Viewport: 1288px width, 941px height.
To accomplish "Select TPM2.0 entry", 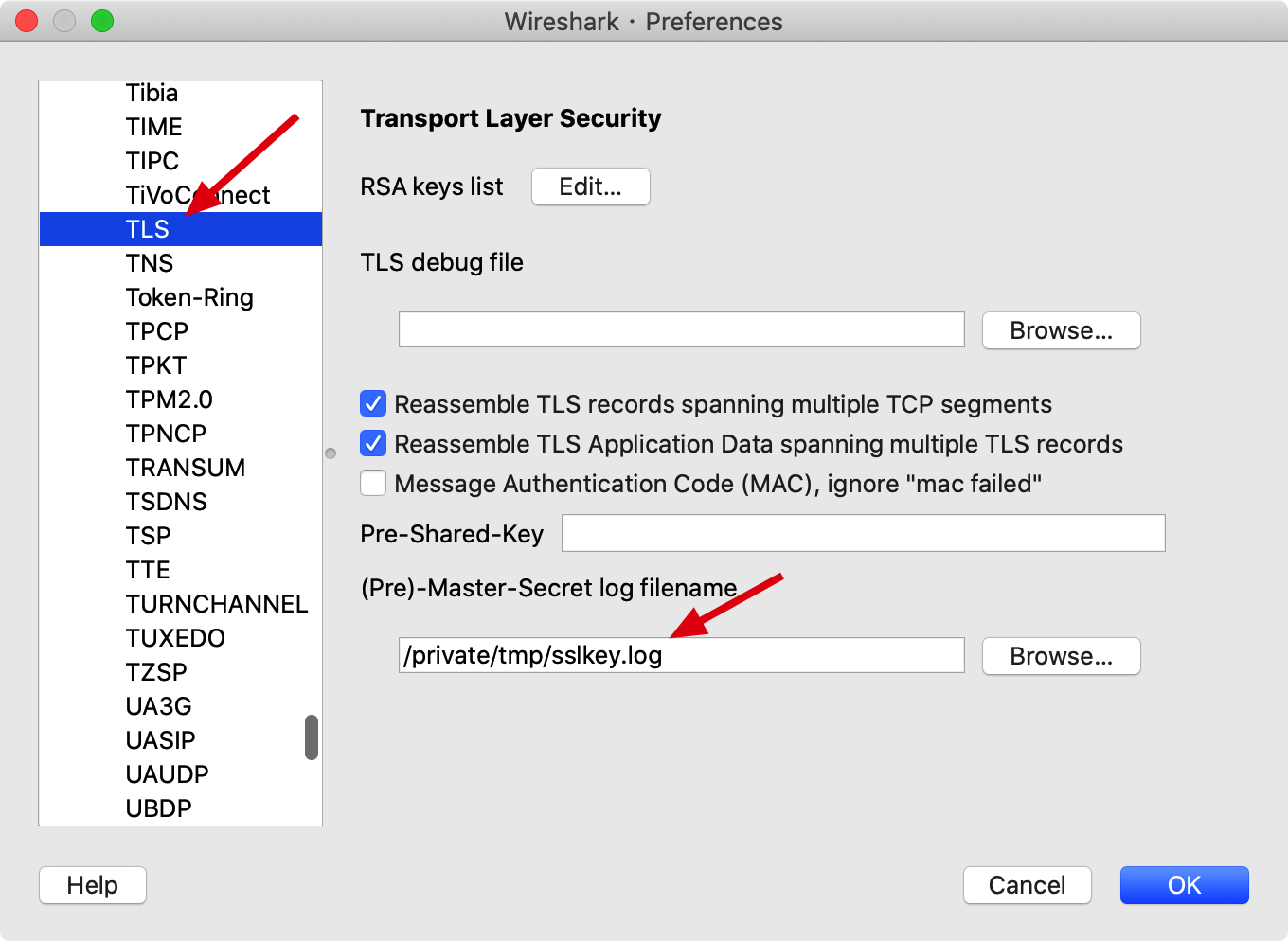I will point(181,399).
